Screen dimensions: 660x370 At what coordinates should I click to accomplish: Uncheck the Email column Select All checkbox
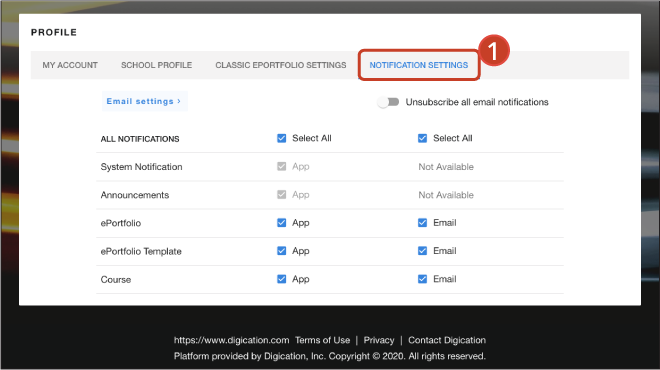pos(422,138)
